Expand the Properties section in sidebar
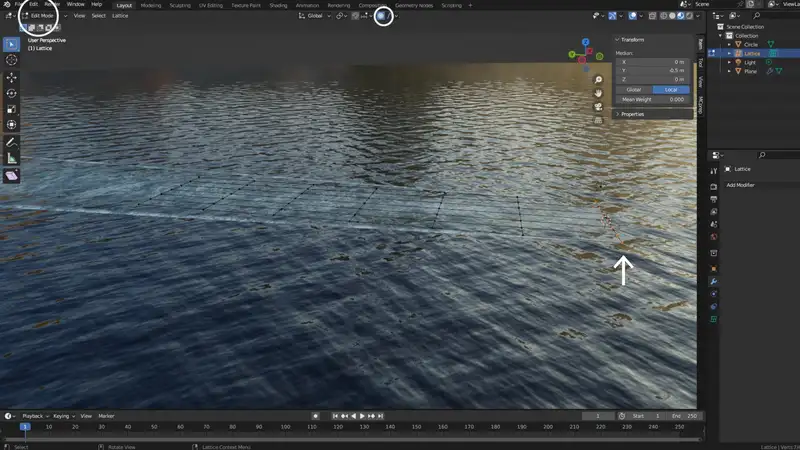This screenshot has width=800, height=450. click(633, 114)
